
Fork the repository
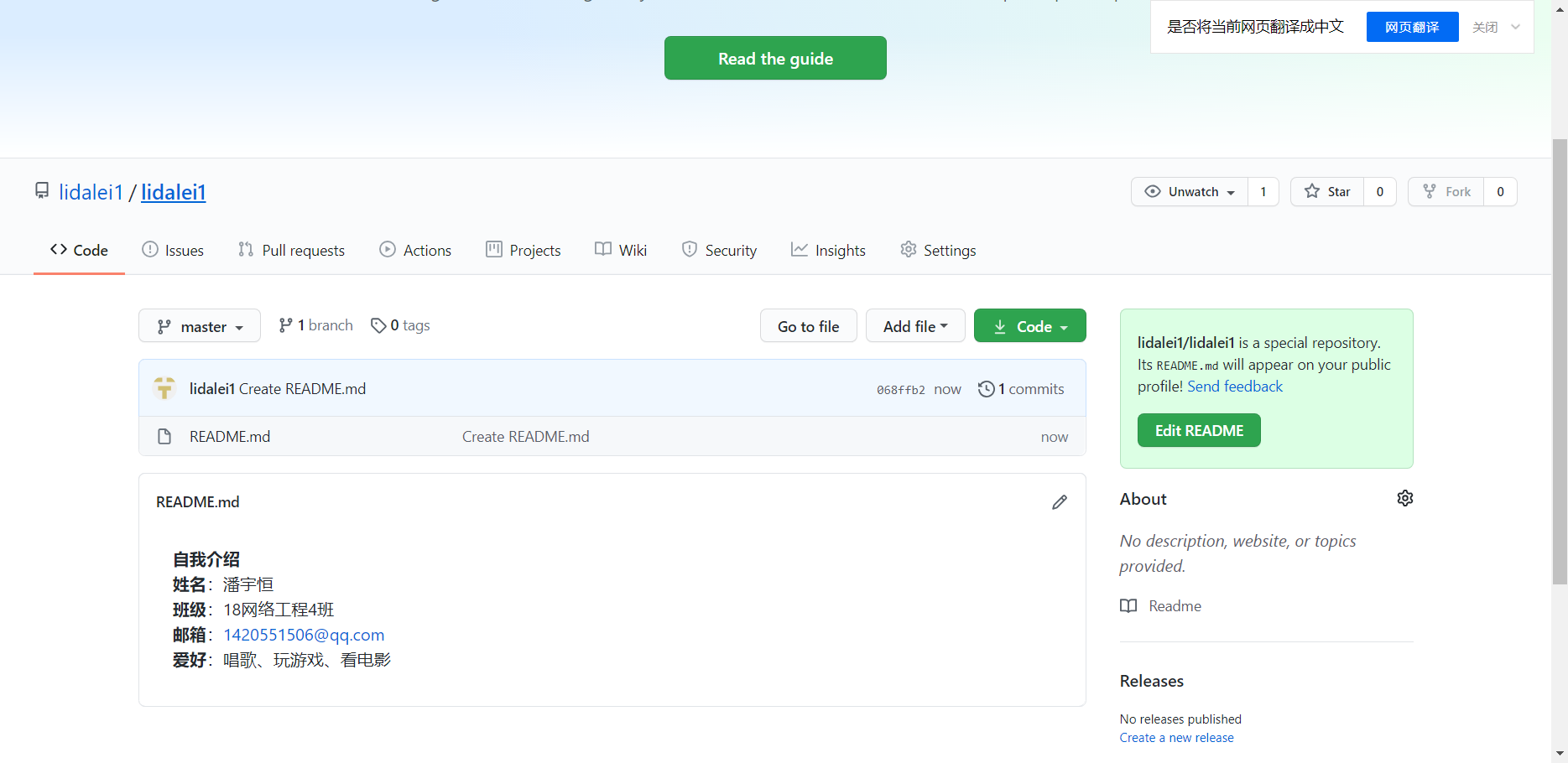click(x=1446, y=191)
